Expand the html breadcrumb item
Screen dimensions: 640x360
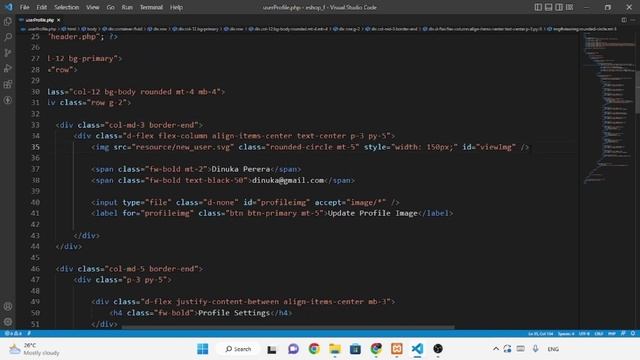69,29
